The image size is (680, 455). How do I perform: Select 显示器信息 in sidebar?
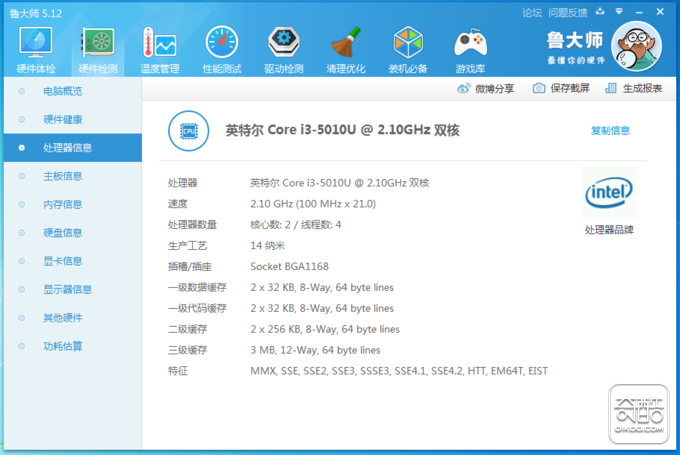point(73,289)
